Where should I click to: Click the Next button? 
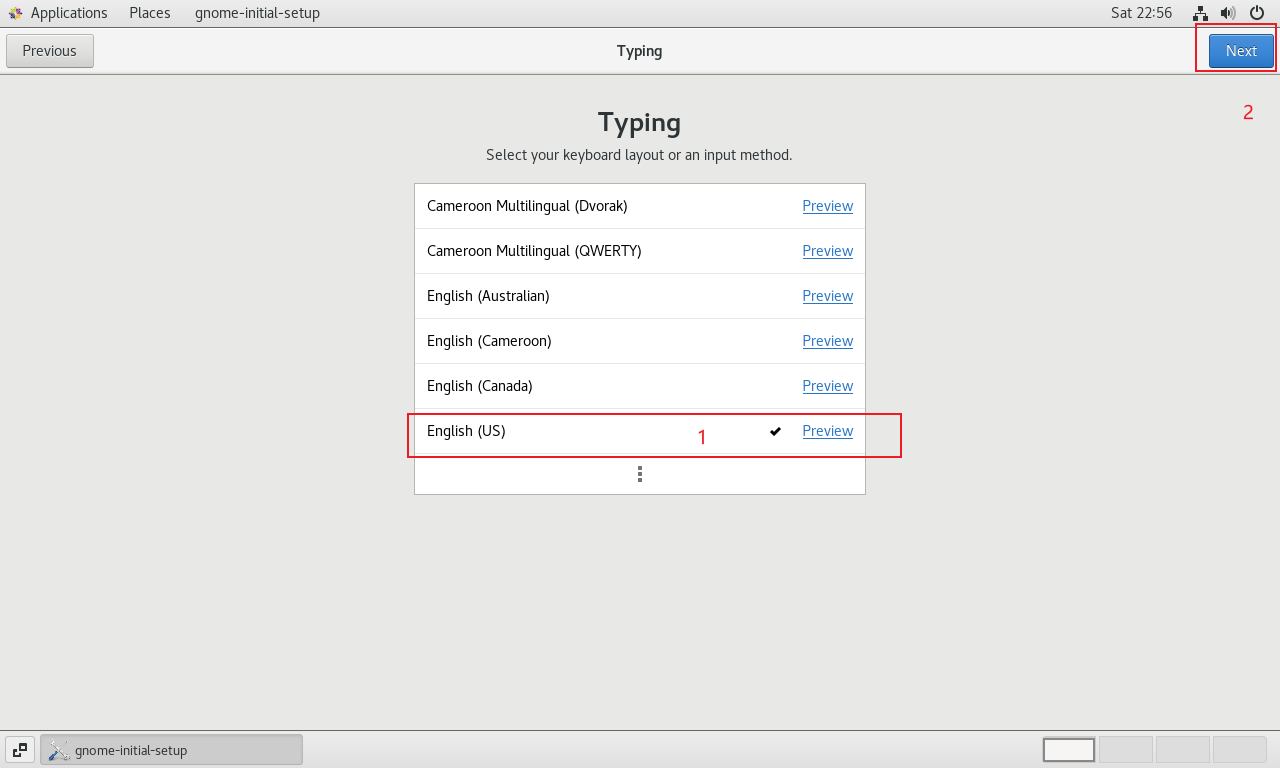1241,51
